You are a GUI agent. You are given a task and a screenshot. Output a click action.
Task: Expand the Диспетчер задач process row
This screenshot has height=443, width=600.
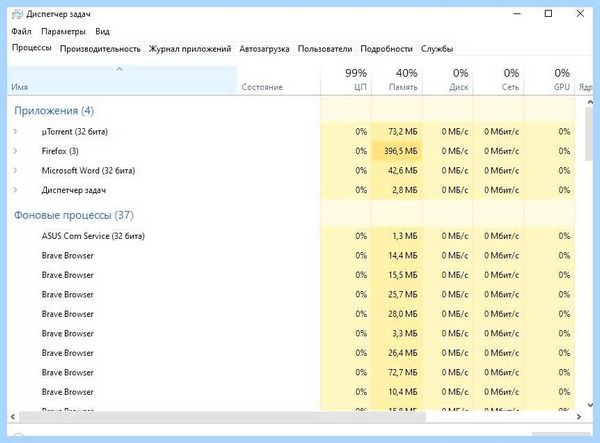[x=15, y=190]
